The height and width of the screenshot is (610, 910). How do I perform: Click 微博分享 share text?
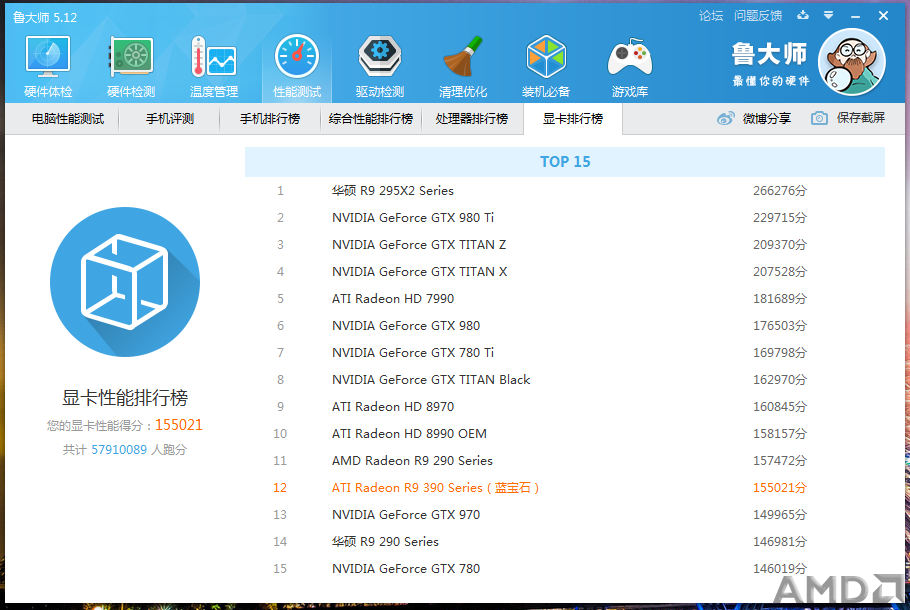coord(767,118)
